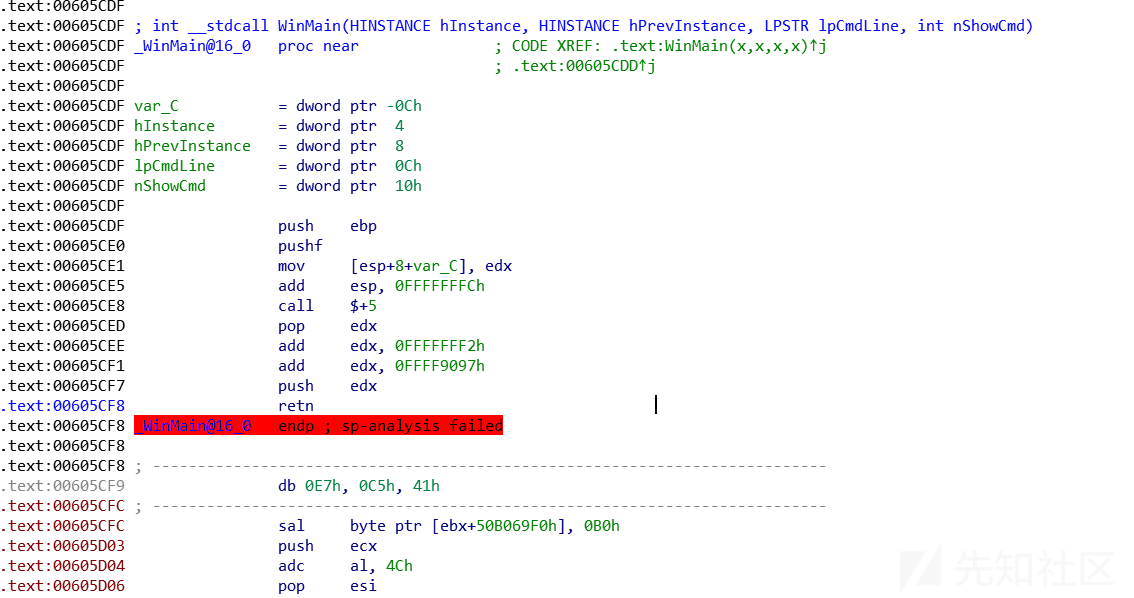Select the db 0E7h, 0C5h, 41h data line

coord(359,486)
